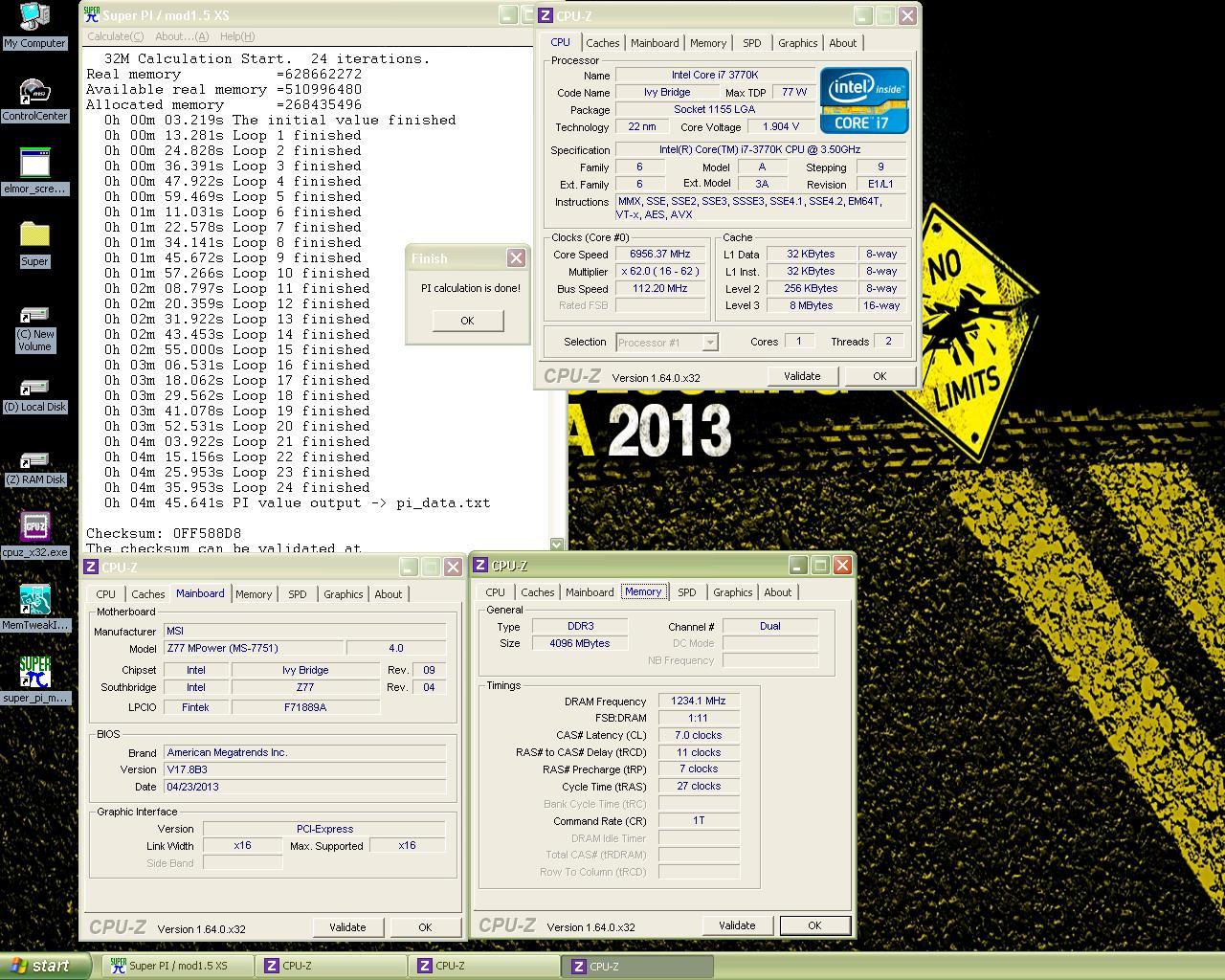Open the Help menu in Super PI
Viewport: 1225px width, 980px height.
coord(237,36)
